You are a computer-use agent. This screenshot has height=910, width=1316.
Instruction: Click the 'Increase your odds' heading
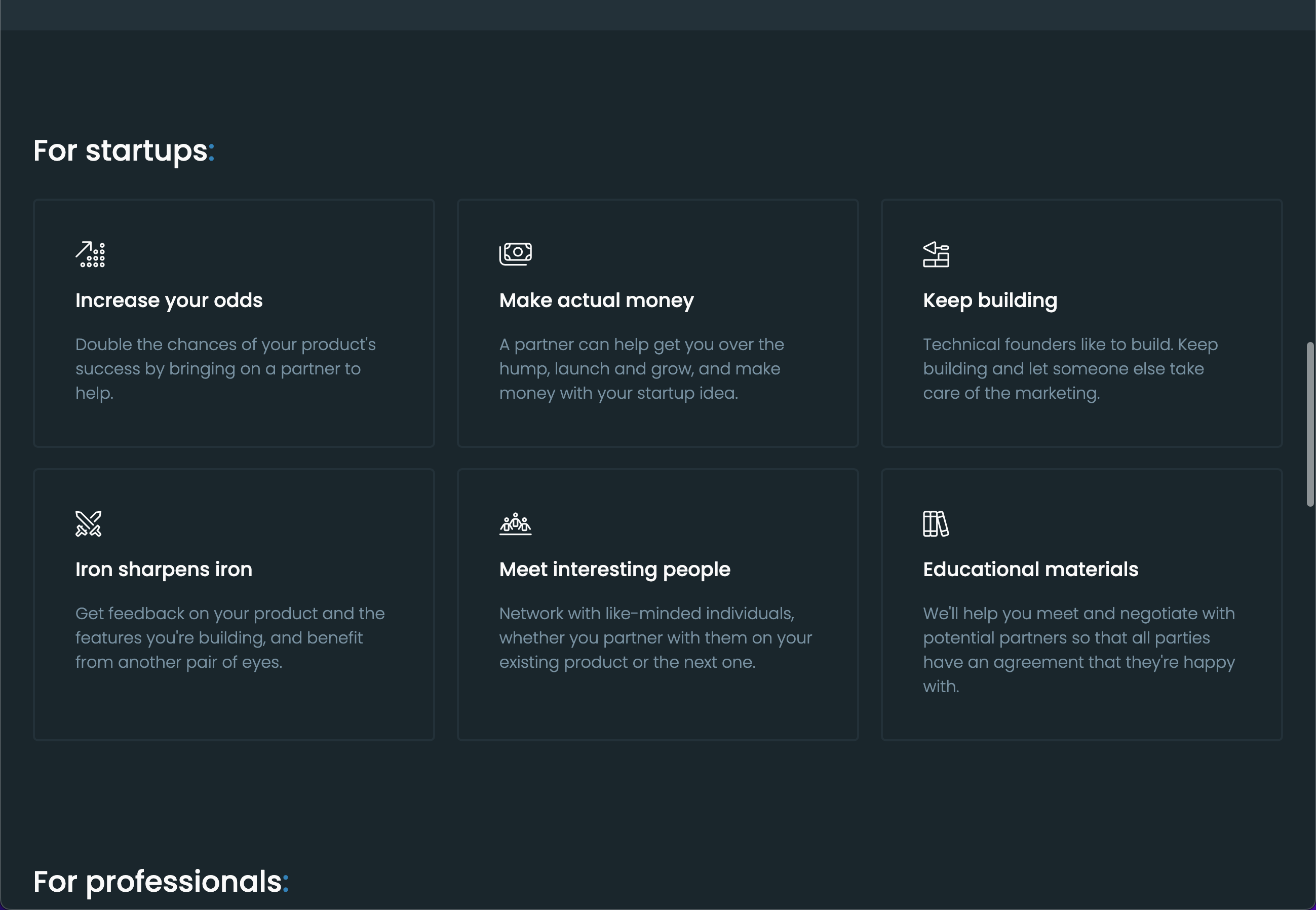[x=169, y=300]
